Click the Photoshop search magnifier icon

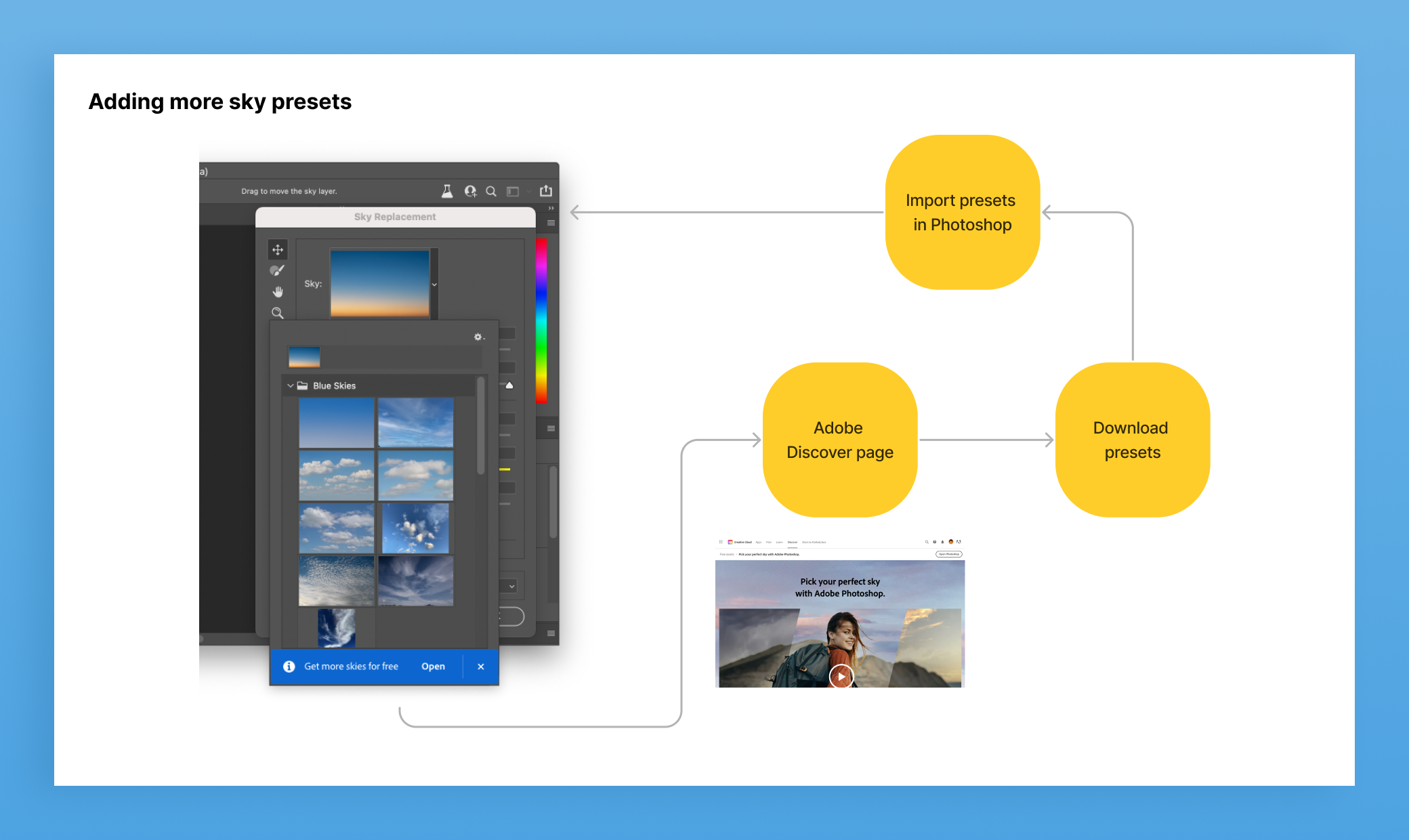(x=491, y=191)
